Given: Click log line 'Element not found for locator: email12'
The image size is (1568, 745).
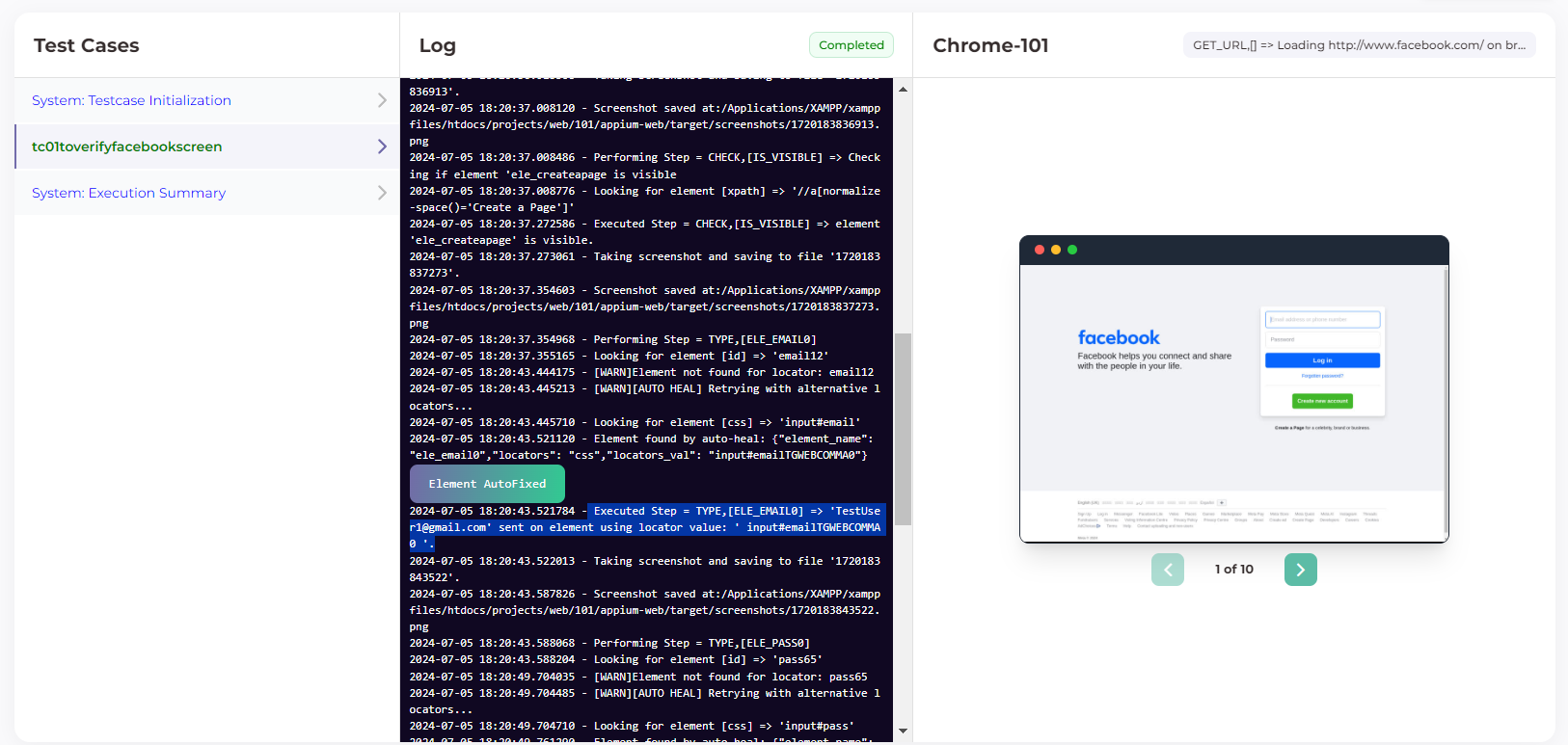Looking at the screenshot, I should click(x=641, y=372).
